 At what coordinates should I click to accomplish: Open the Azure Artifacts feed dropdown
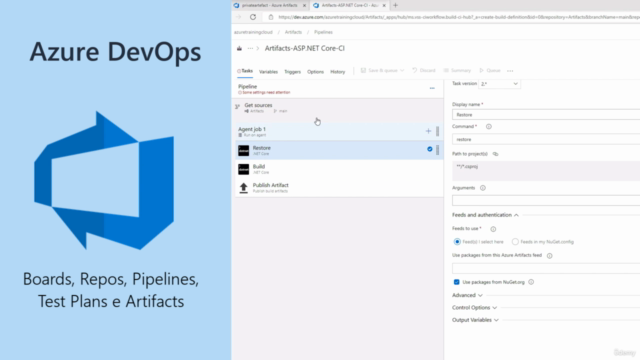point(546,268)
